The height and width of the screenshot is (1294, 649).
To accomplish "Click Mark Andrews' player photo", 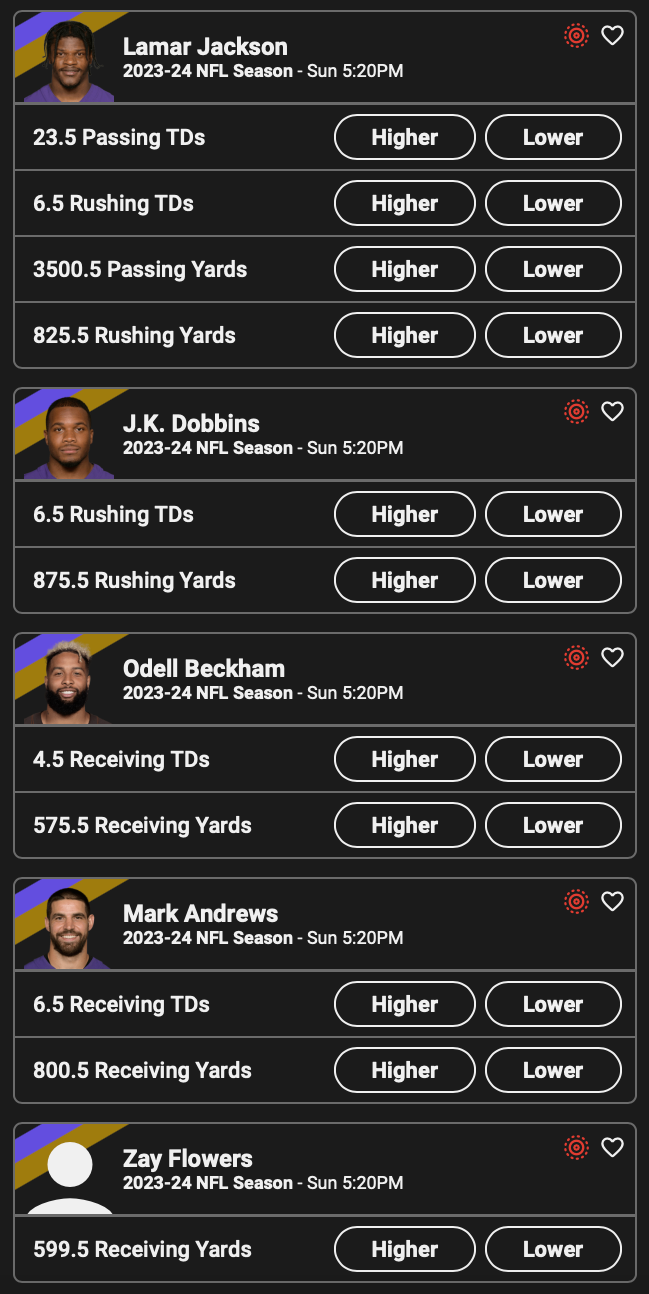I will 69,927.
